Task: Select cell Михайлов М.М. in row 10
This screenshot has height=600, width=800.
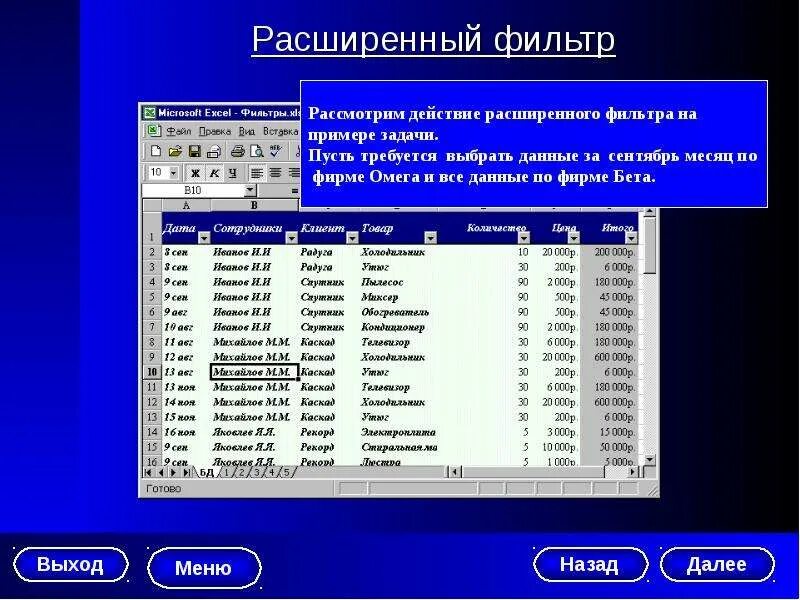Action: pos(254,372)
